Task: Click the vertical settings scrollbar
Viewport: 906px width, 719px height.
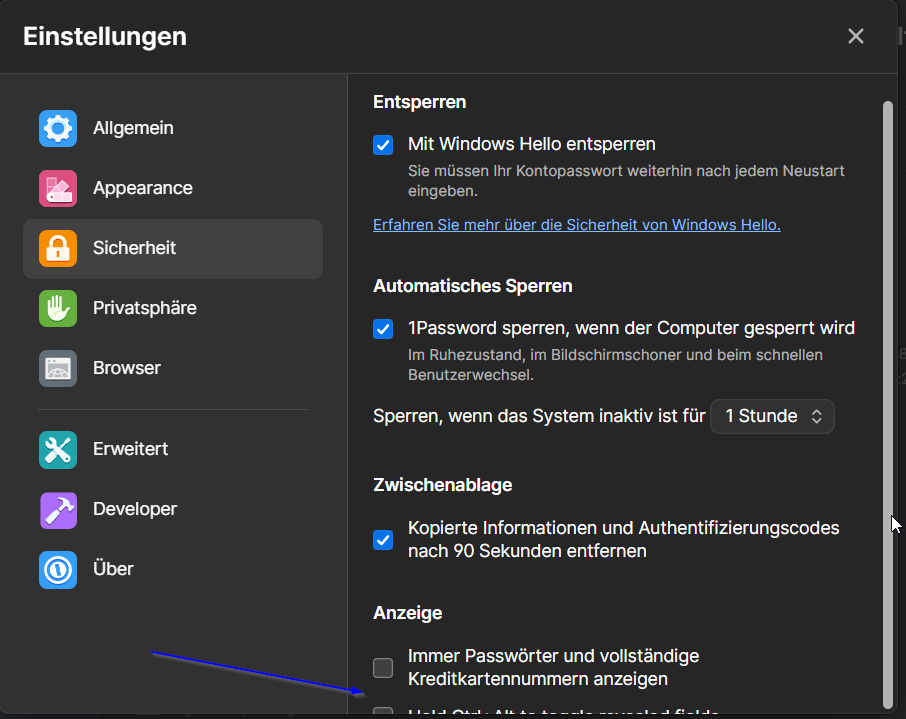Action: [887, 400]
